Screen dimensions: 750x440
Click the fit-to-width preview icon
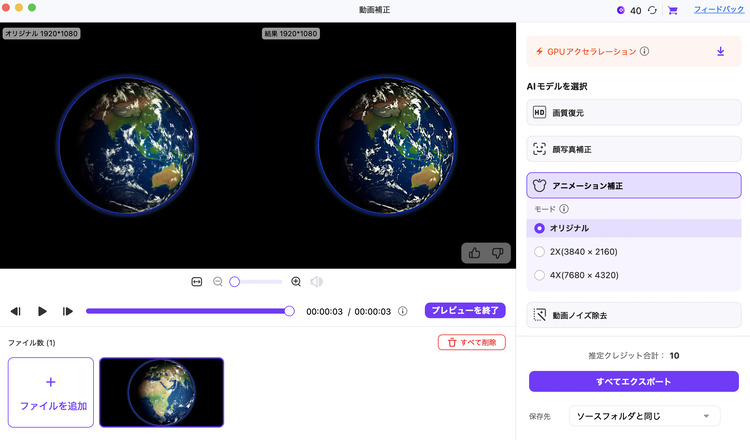pos(197,282)
